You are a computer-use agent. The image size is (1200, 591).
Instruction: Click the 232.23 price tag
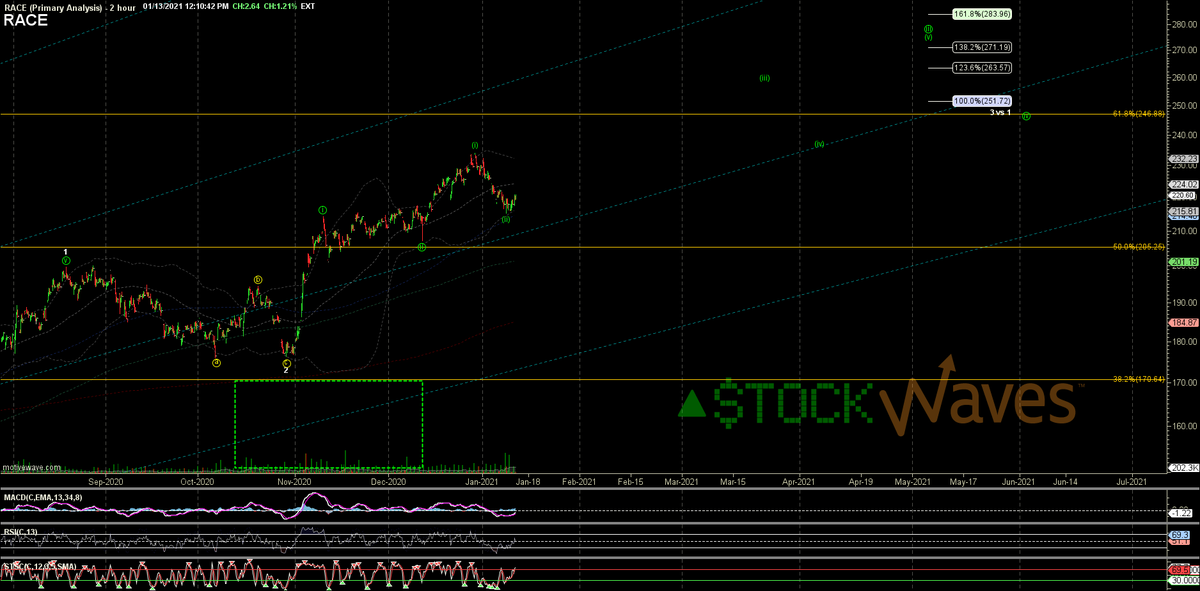click(x=1182, y=160)
